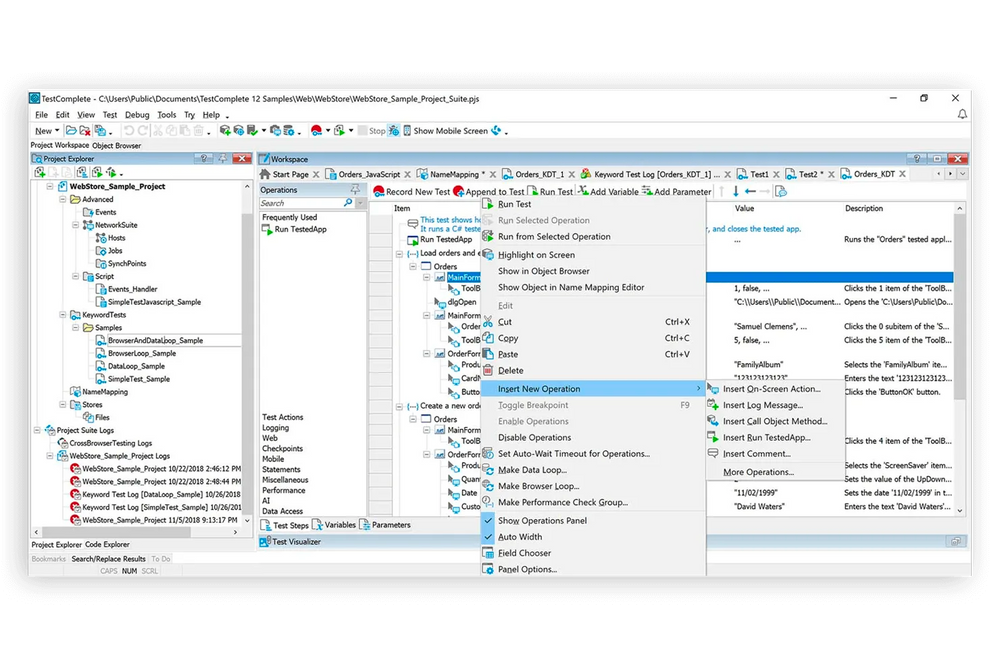Screen dimensions: 1000x667
Task: Click the Record New Test icon
Action: tap(378, 192)
